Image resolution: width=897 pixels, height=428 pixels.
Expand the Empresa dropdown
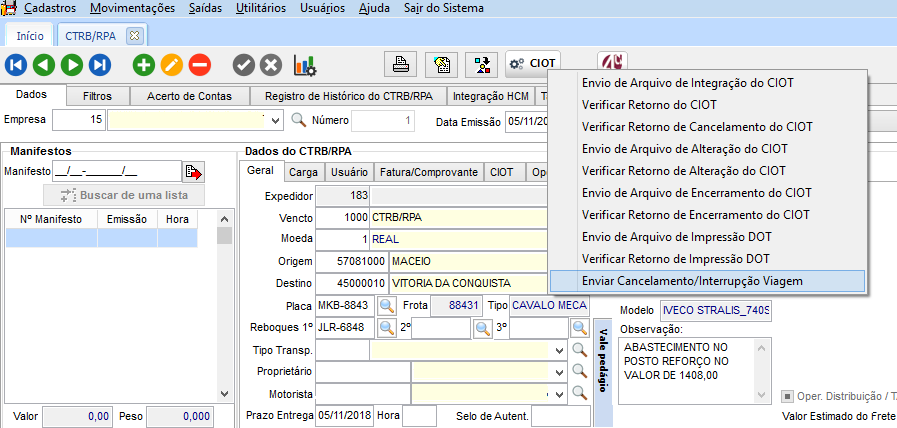276,120
